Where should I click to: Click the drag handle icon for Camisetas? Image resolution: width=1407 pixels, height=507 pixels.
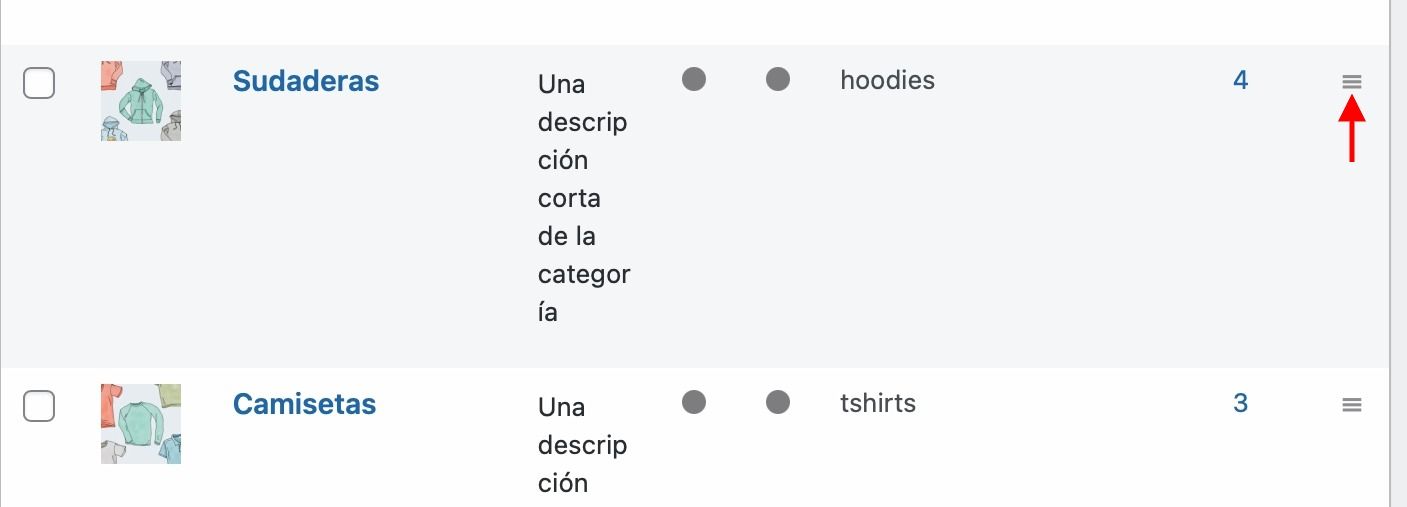(x=1352, y=405)
